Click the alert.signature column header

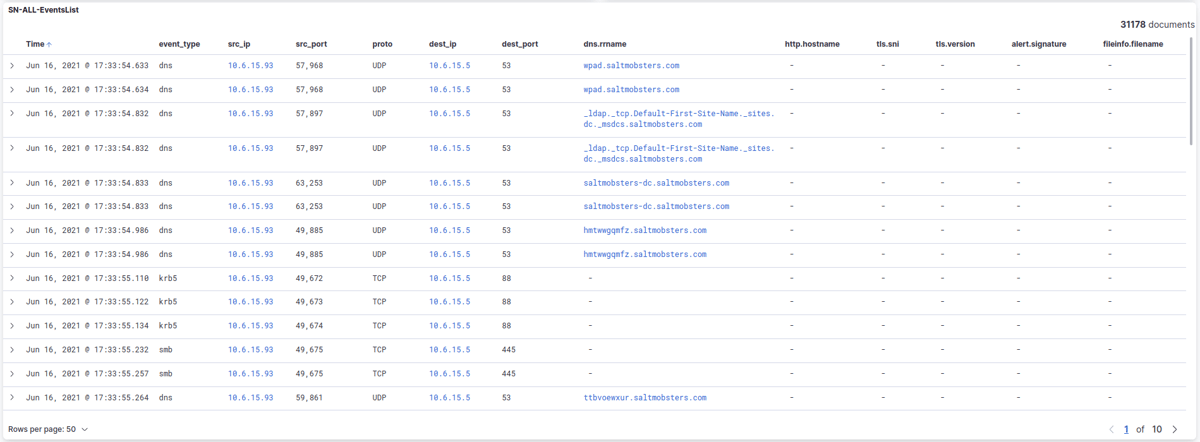(x=1040, y=44)
